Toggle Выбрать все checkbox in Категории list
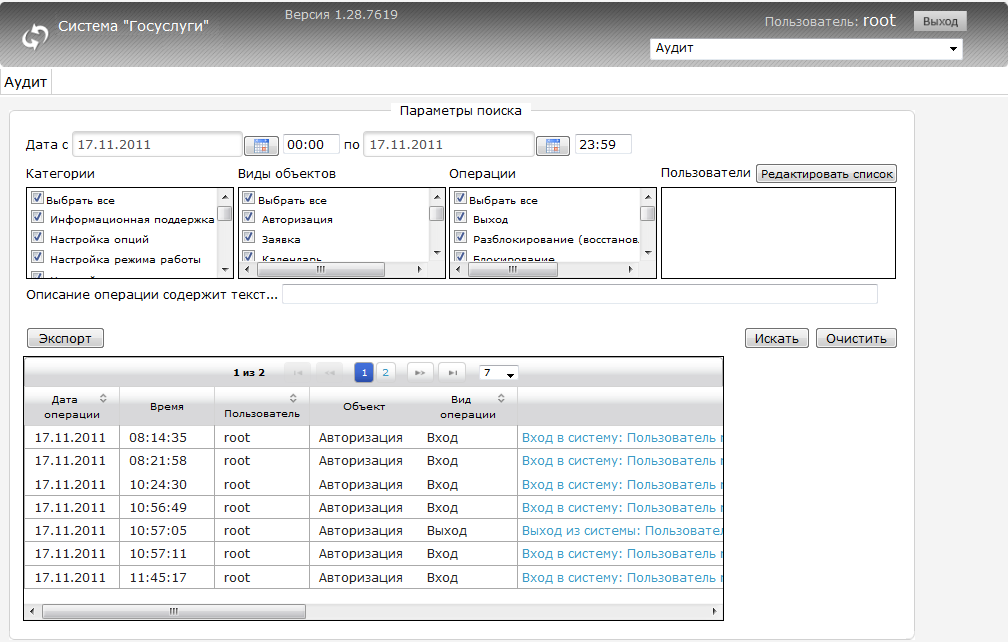Screen dimensions: 1008x642 (x=38, y=199)
